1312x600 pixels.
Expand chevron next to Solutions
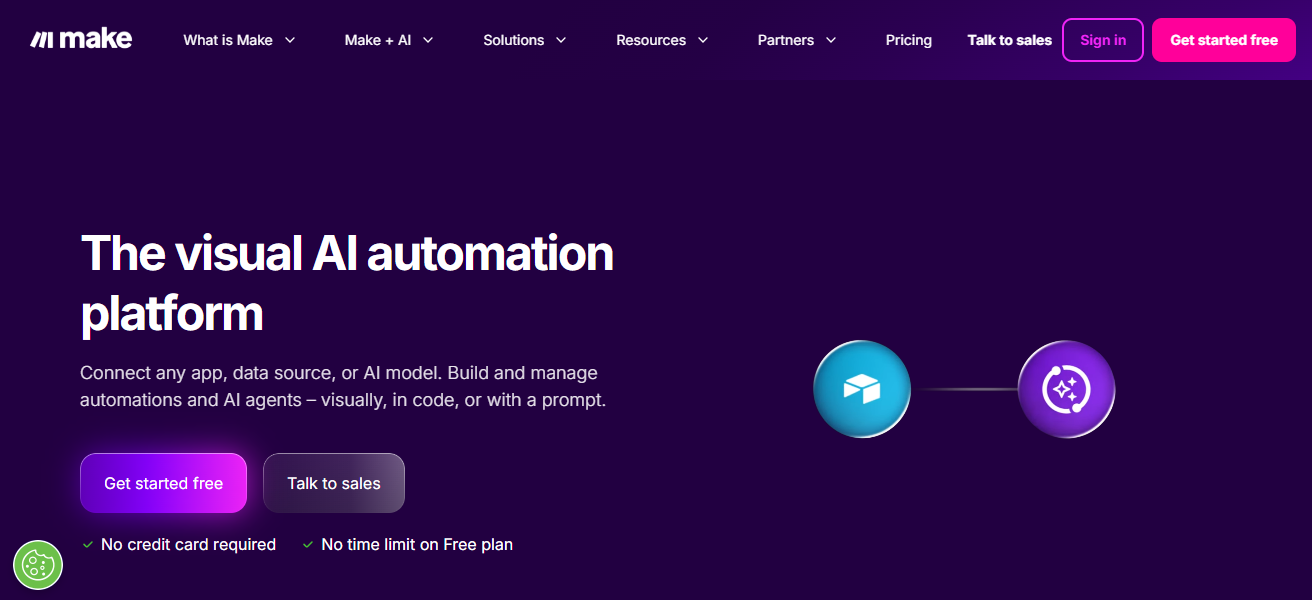point(561,40)
